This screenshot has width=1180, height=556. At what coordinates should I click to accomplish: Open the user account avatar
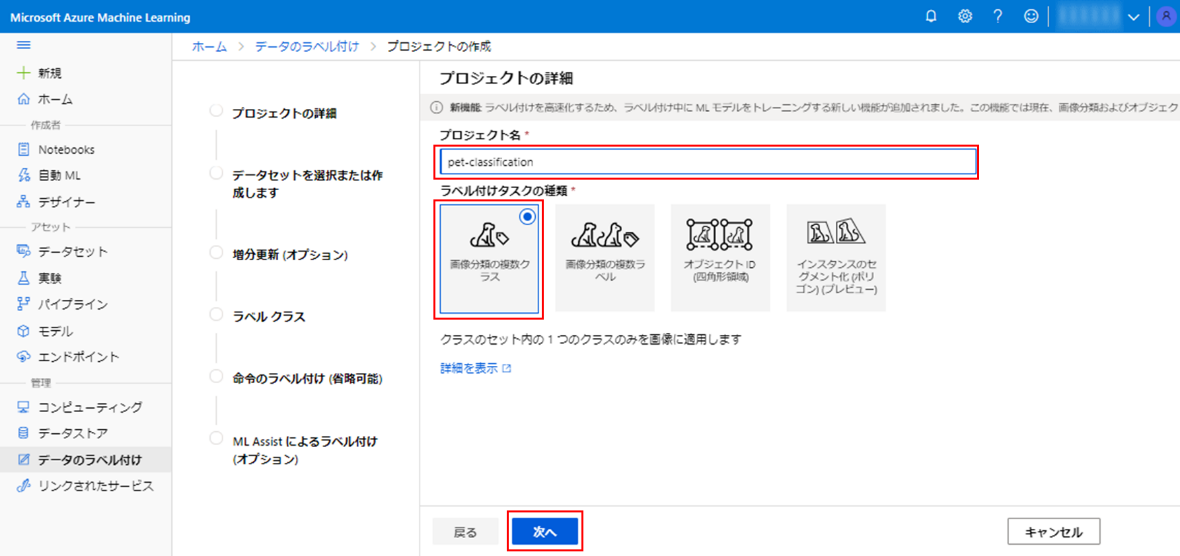pyautogui.click(x=1164, y=17)
